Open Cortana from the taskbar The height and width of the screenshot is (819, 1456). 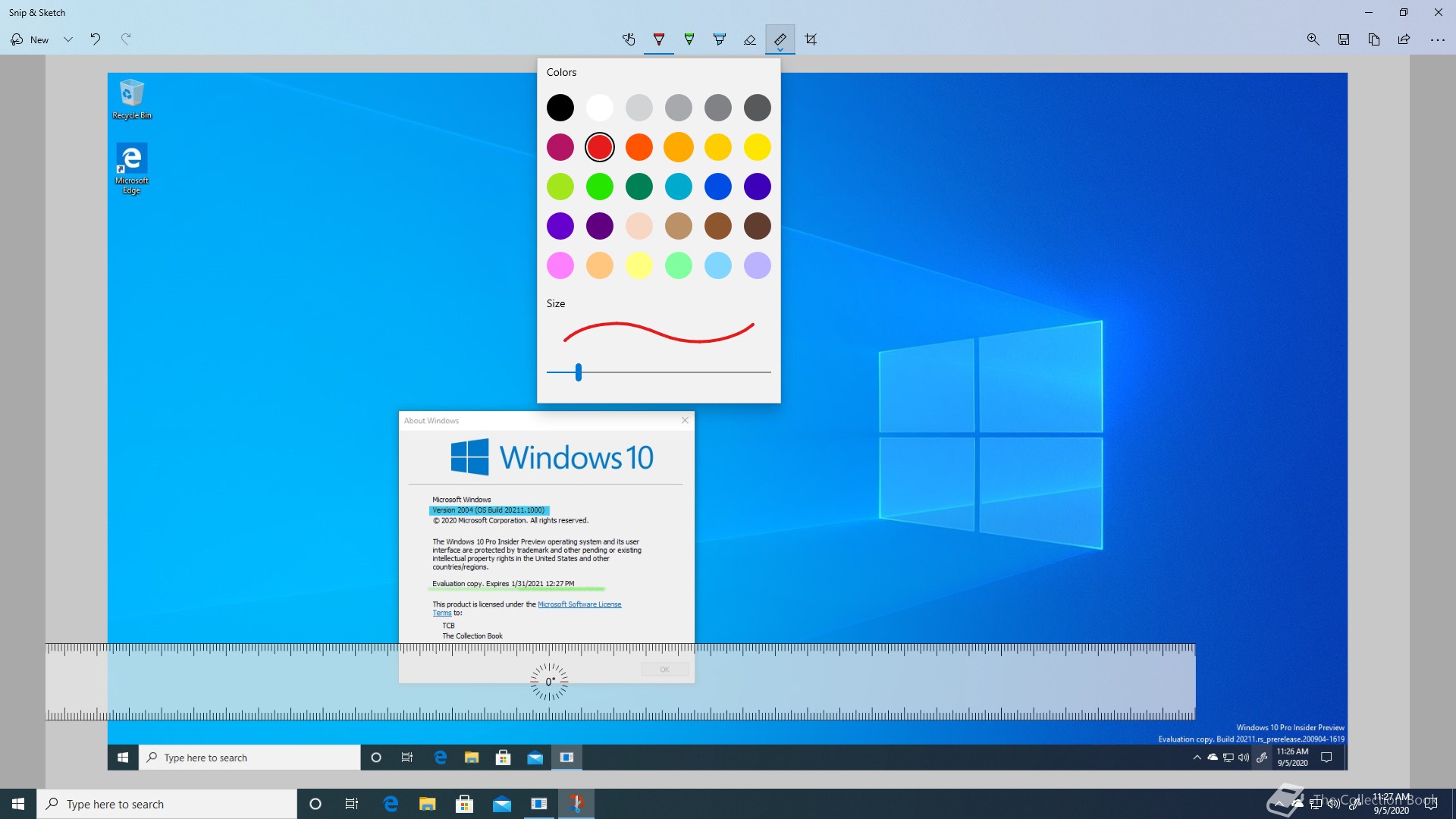[x=315, y=804]
